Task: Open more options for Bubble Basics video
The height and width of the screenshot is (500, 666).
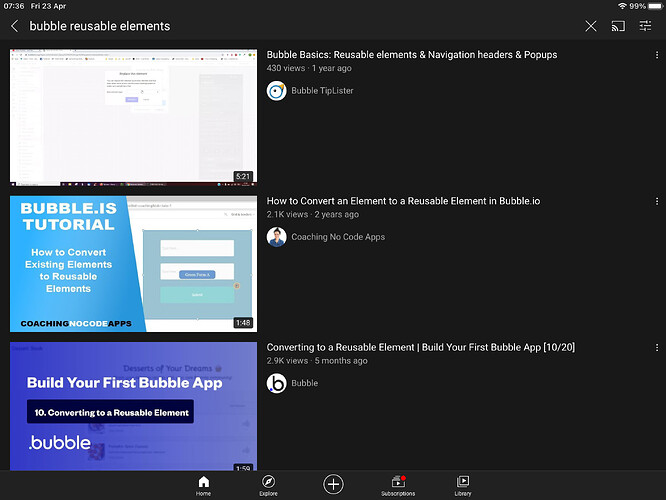Action: (657, 55)
